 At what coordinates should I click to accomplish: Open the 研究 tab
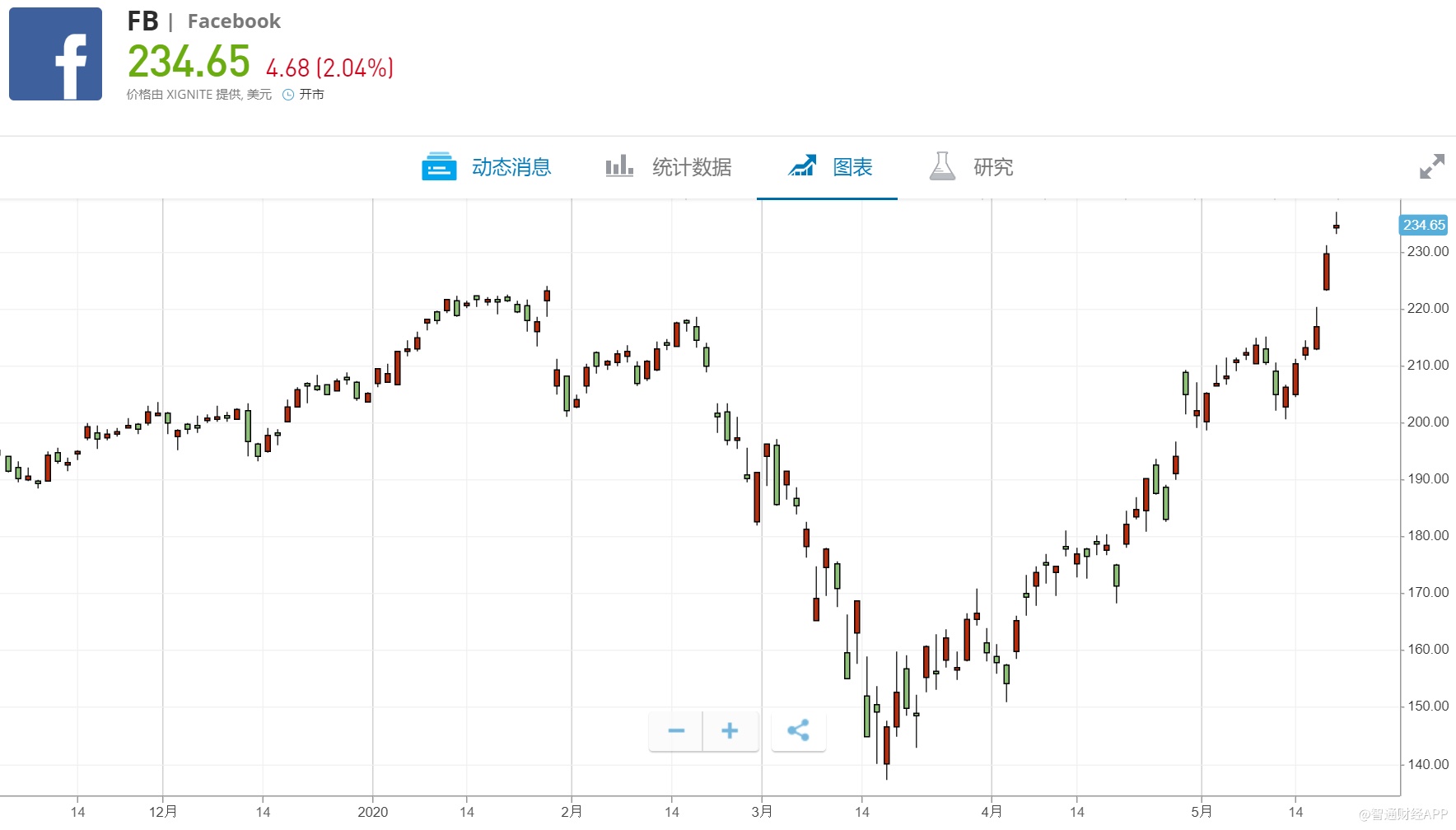click(x=993, y=167)
